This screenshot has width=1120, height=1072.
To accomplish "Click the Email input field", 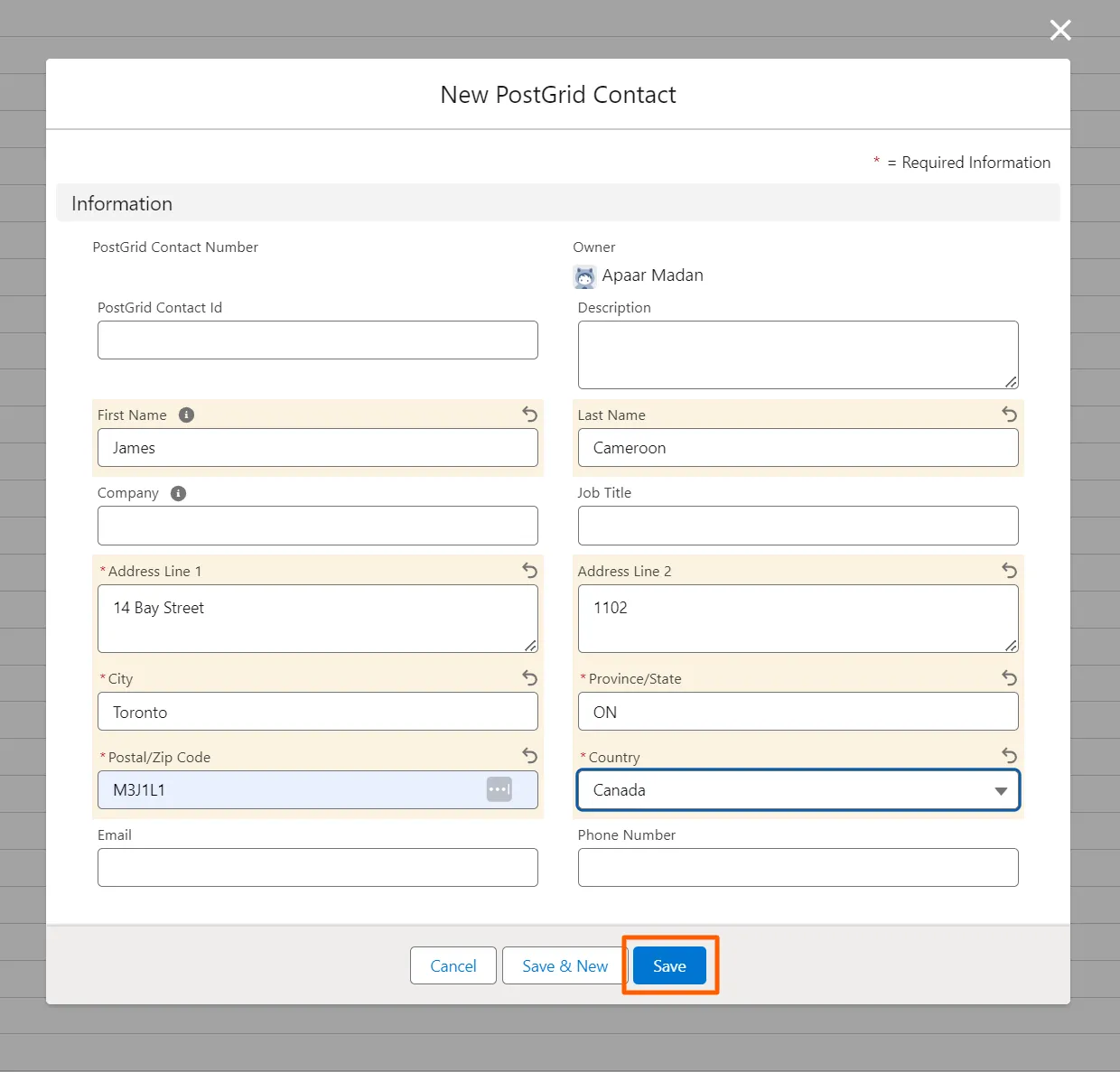I will (317, 868).
